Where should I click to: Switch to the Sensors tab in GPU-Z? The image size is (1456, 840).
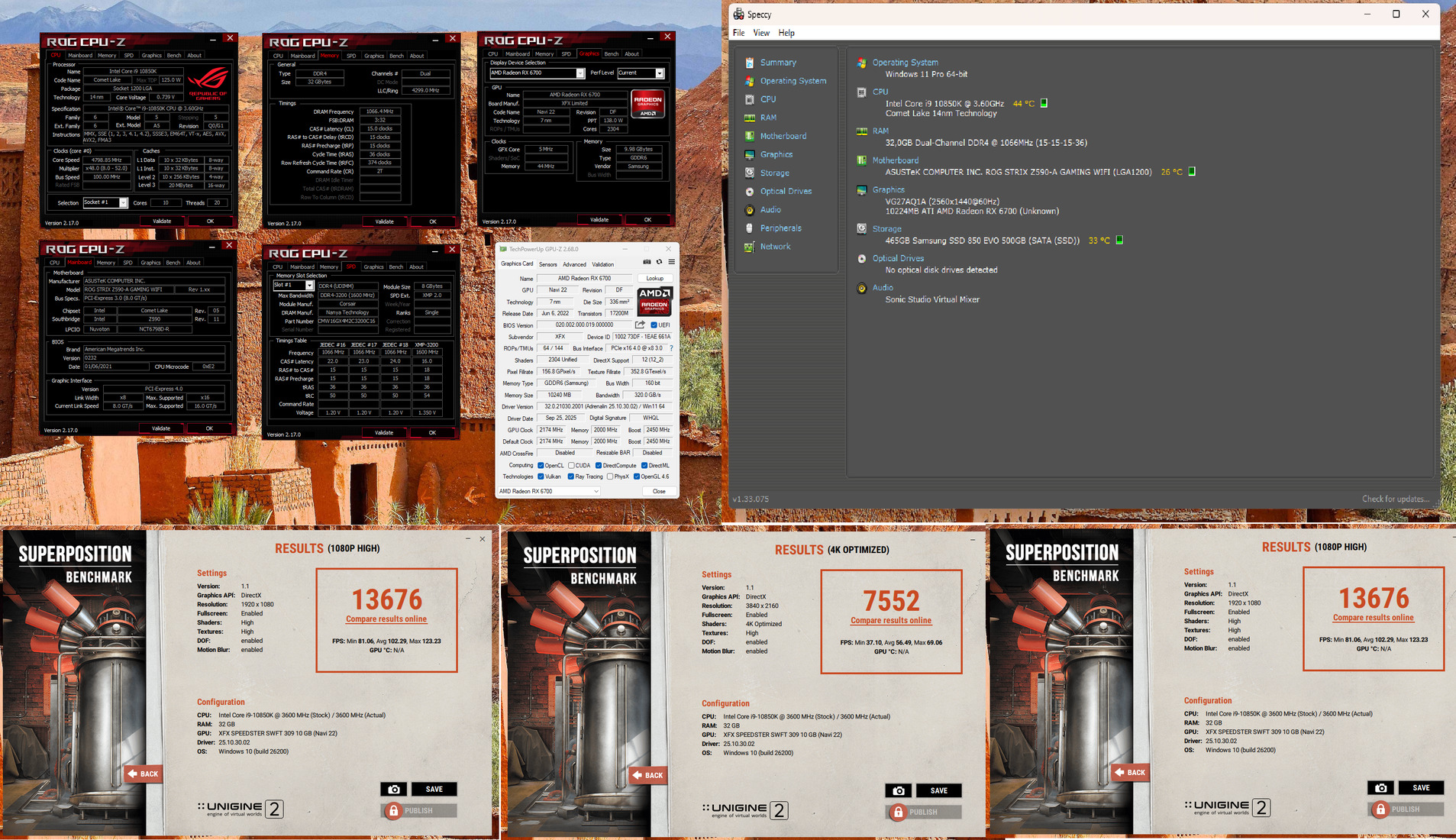coord(548,264)
